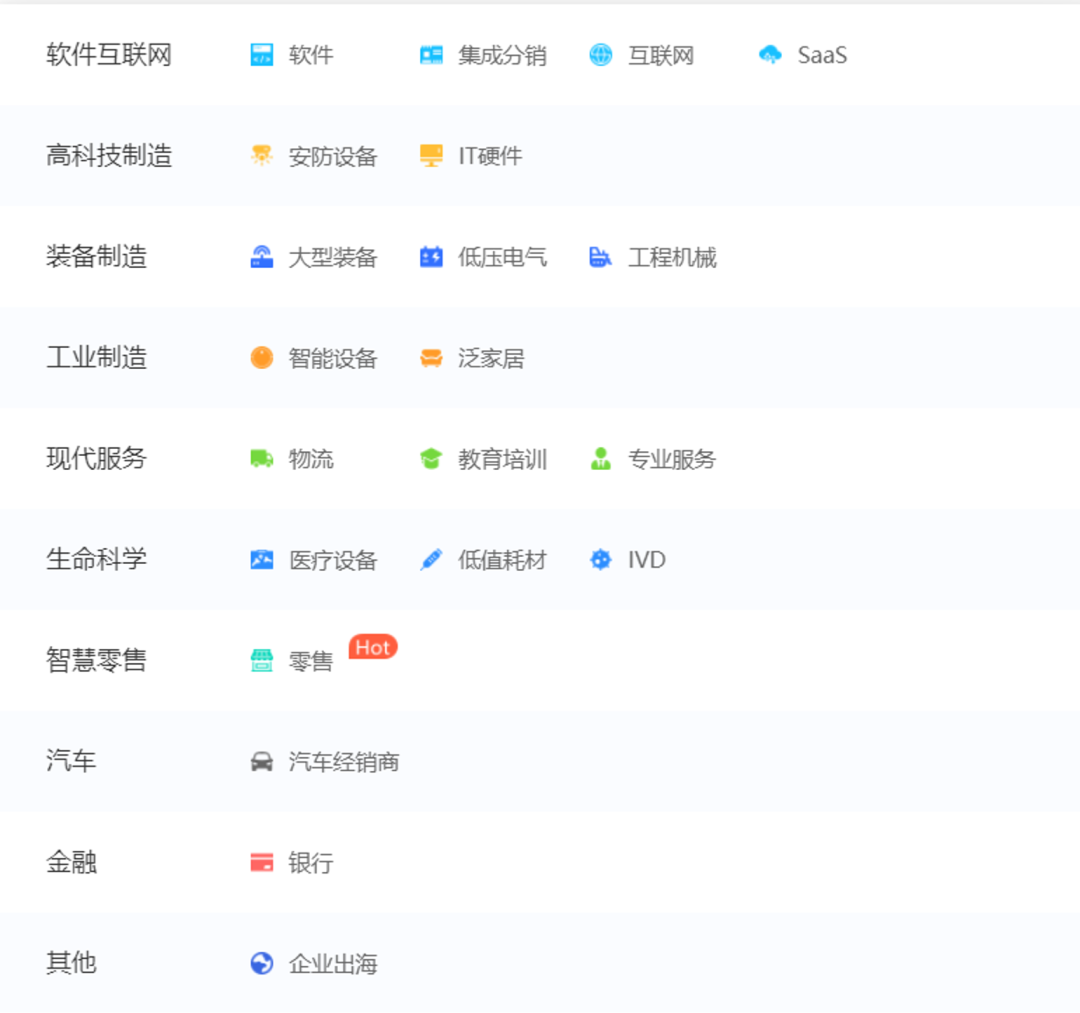
Task: Click the 大型装备 icon
Action: [x=262, y=257]
